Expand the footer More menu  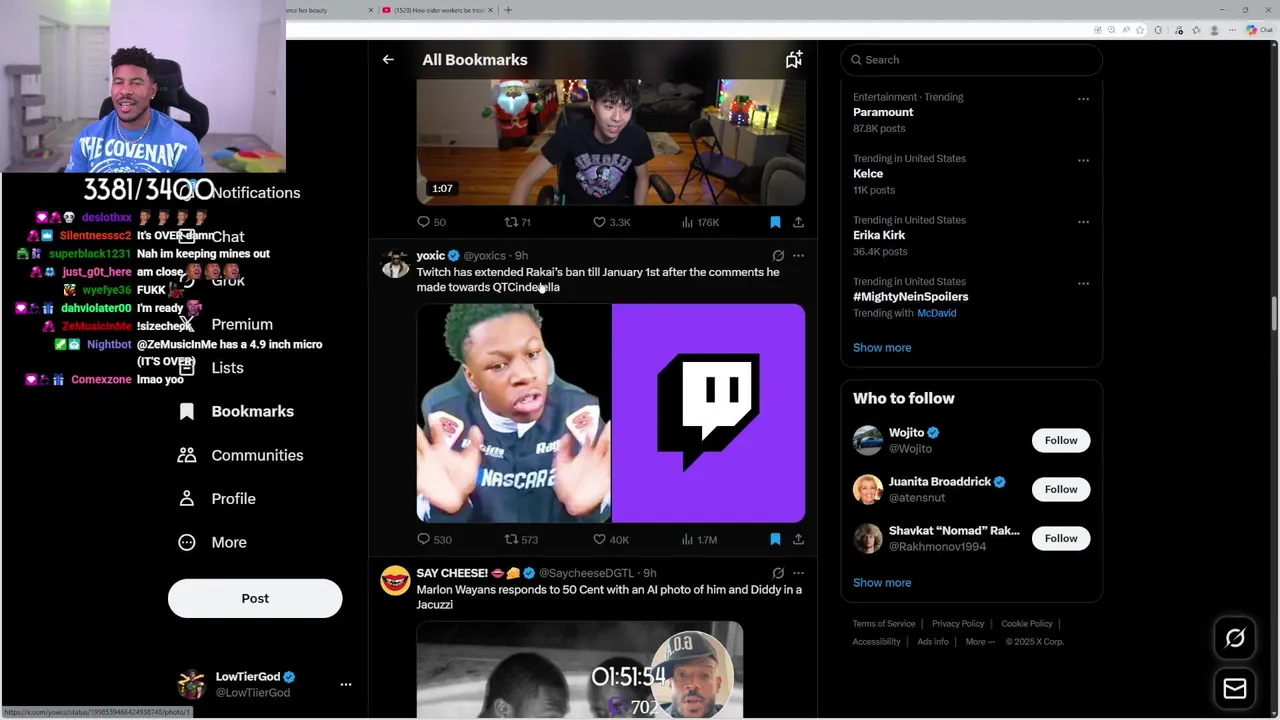(x=980, y=642)
